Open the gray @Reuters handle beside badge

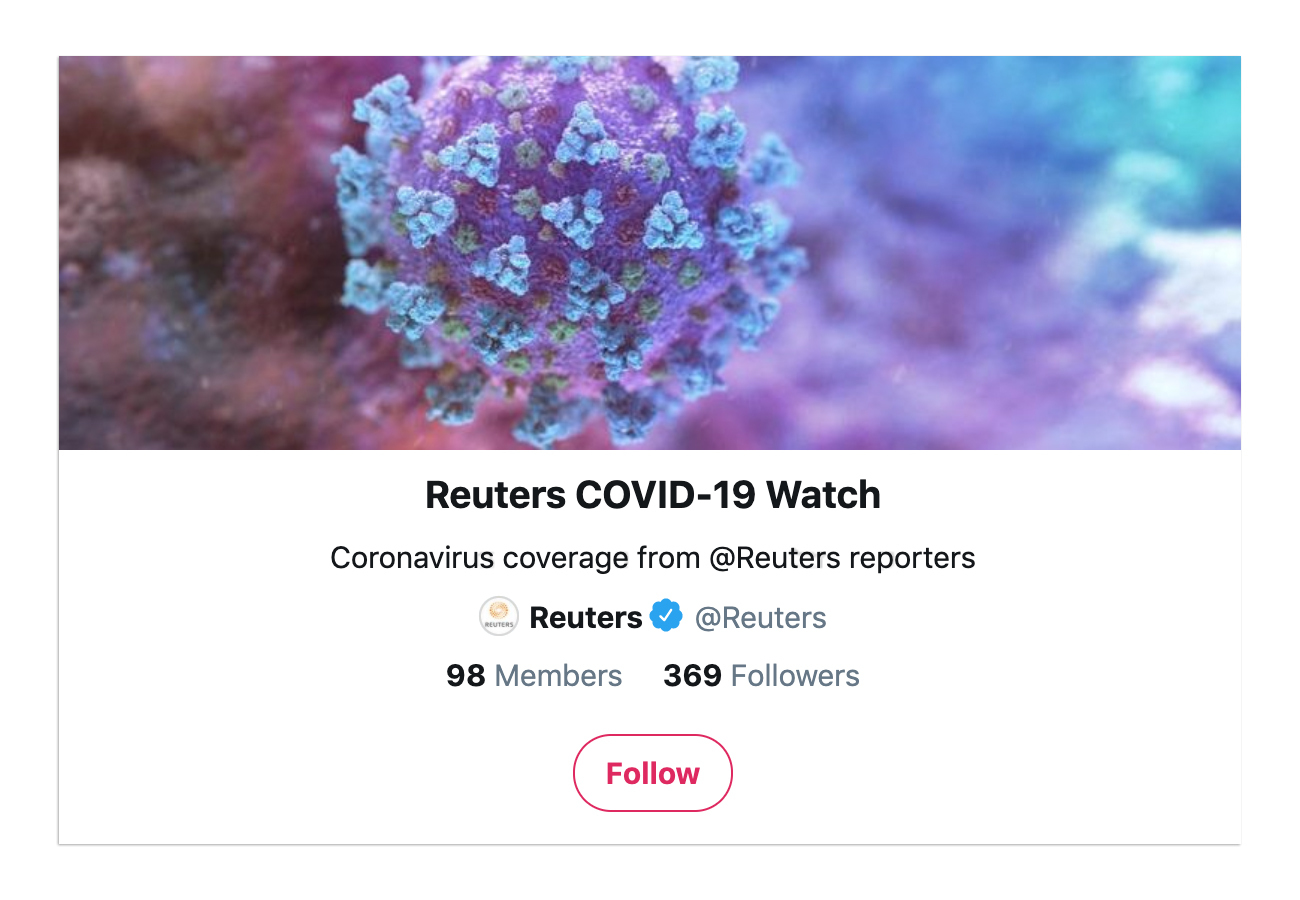click(x=761, y=618)
